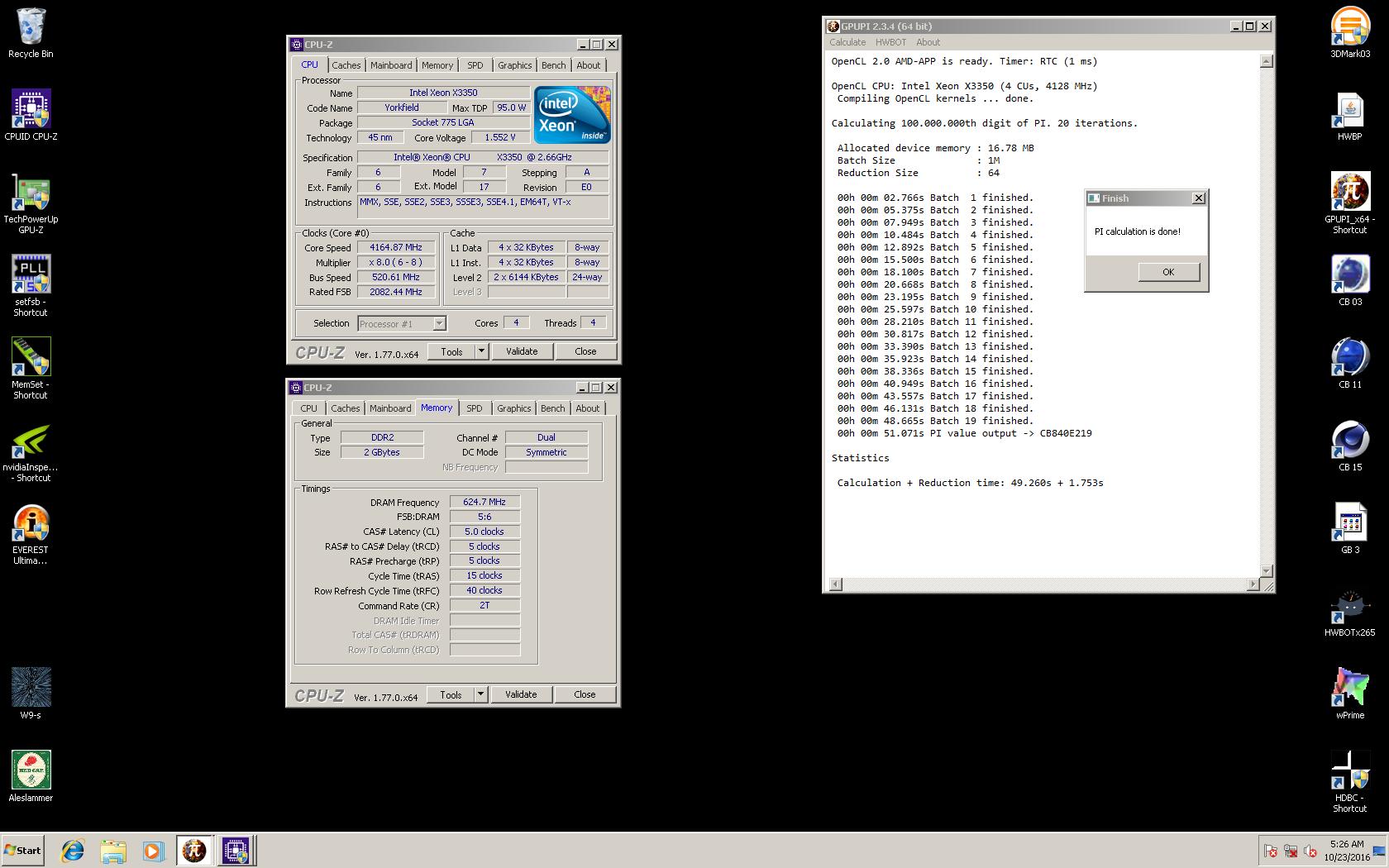Open SPD tab in bottom CPU-Z window
Viewport: 1389px width, 868px height.
point(475,408)
